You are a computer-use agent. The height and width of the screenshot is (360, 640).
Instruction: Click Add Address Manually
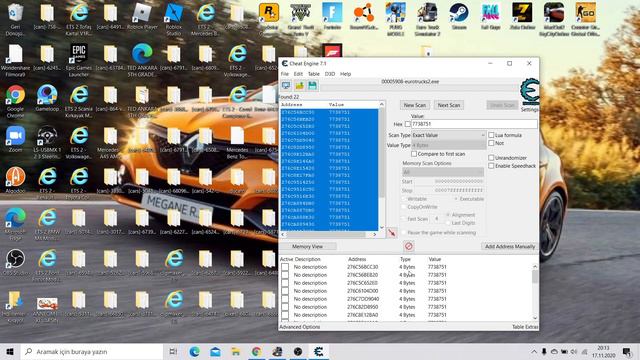tap(510, 247)
